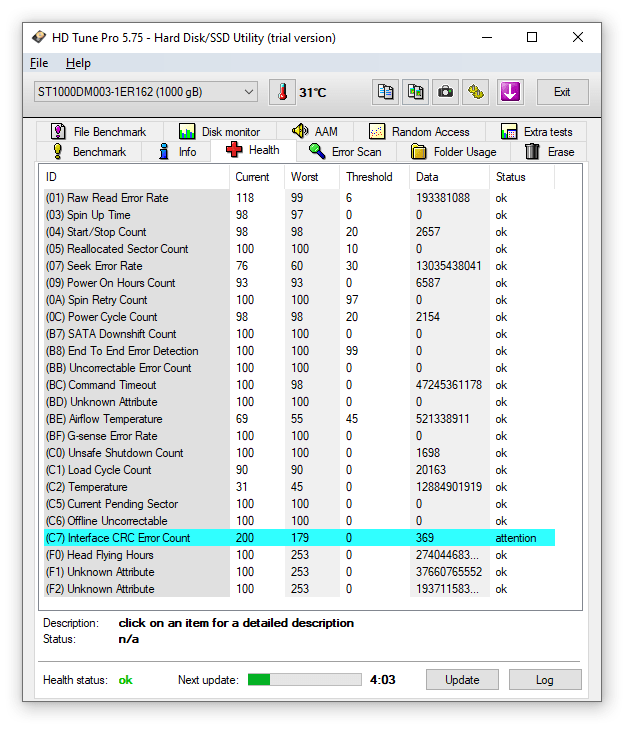Click the copy text to clipboard icon
629x730 pixels.
[386, 92]
